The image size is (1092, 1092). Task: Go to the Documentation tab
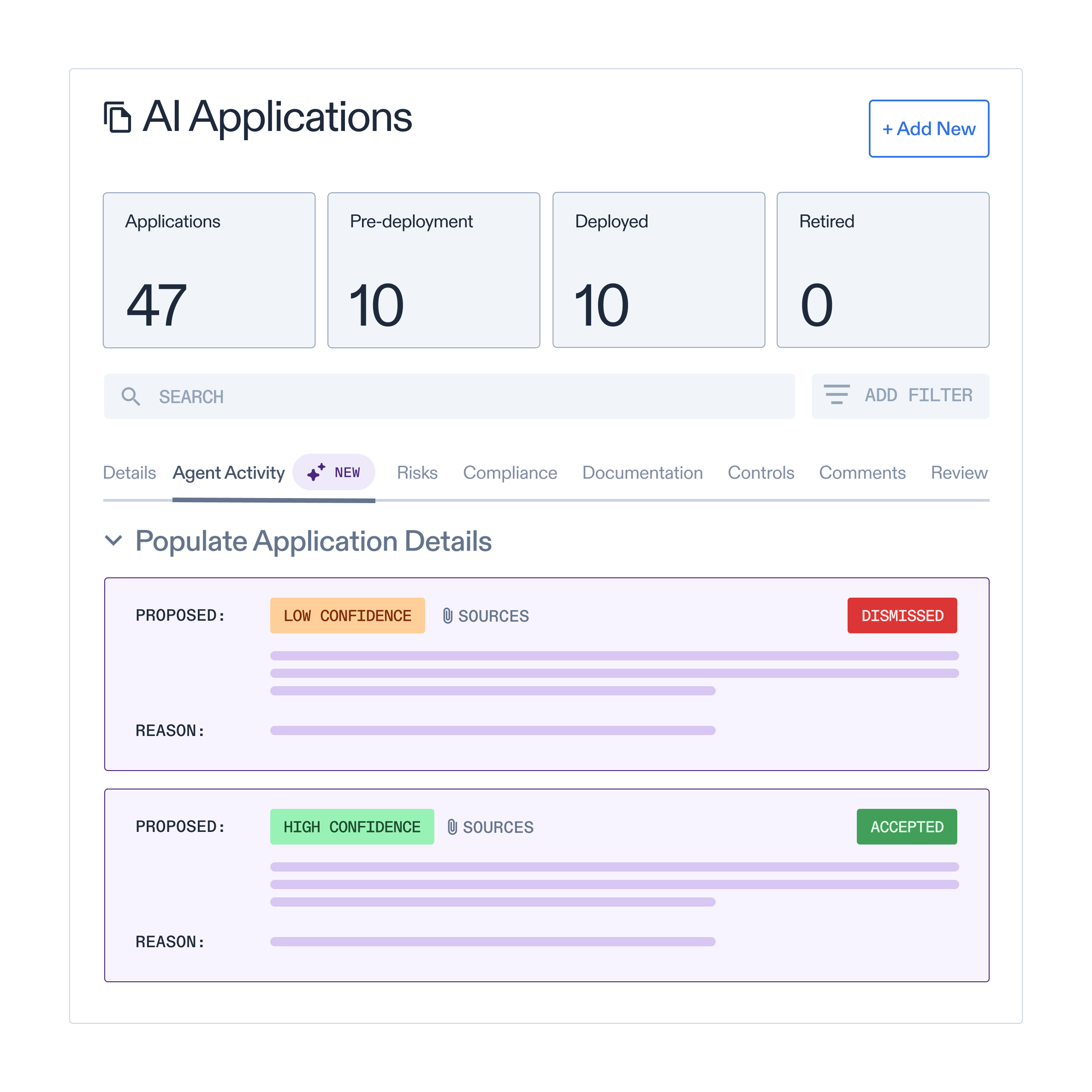pos(643,473)
